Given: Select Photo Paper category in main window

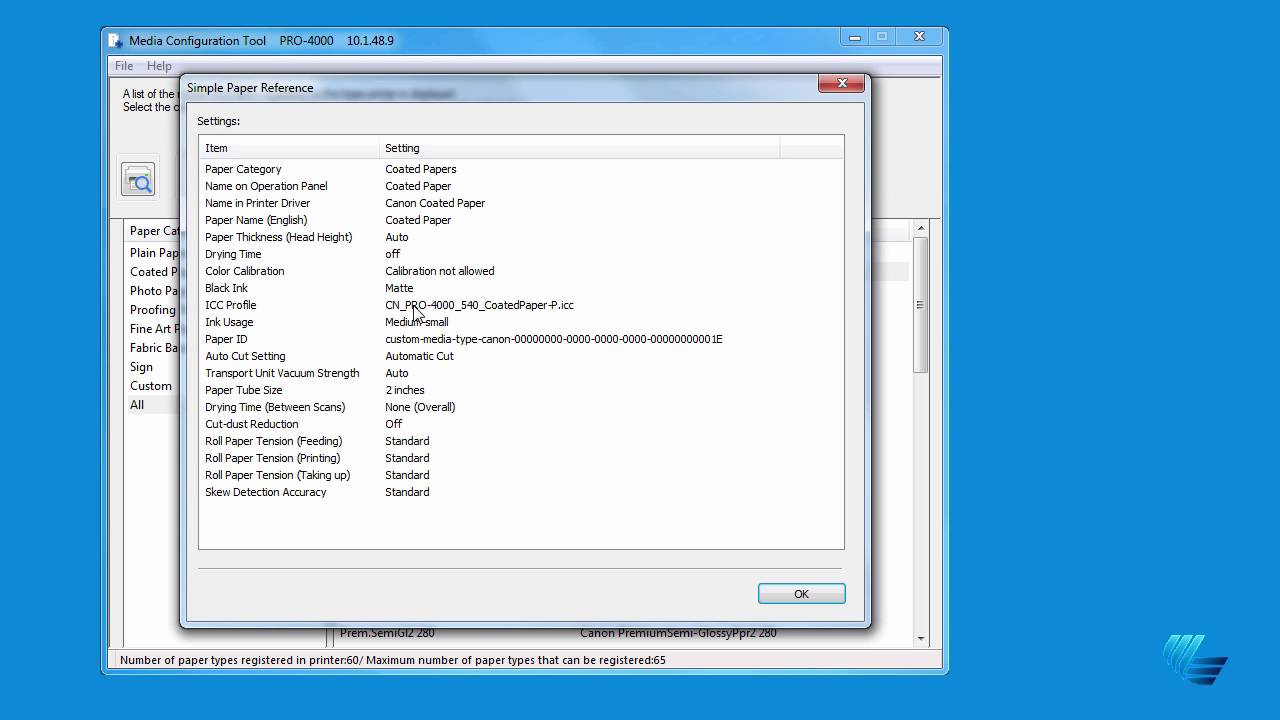Looking at the screenshot, I should (x=154, y=291).
